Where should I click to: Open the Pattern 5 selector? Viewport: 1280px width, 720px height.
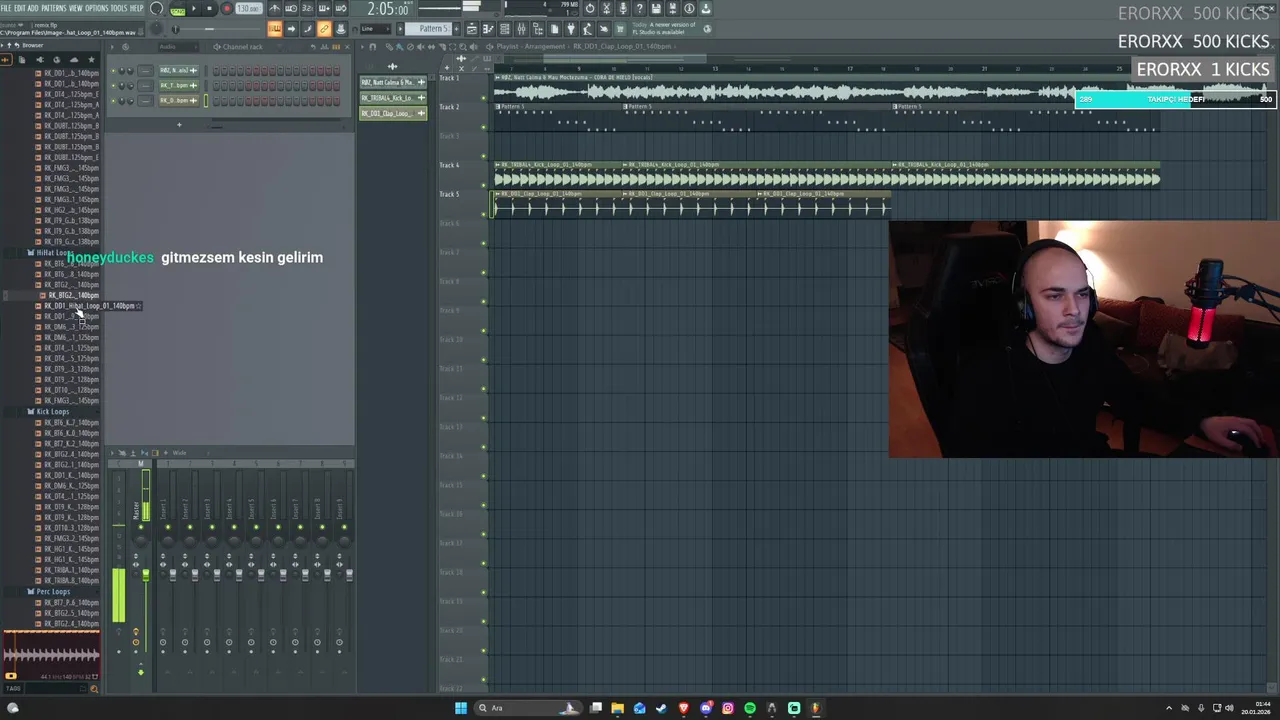tap(431, 28)
